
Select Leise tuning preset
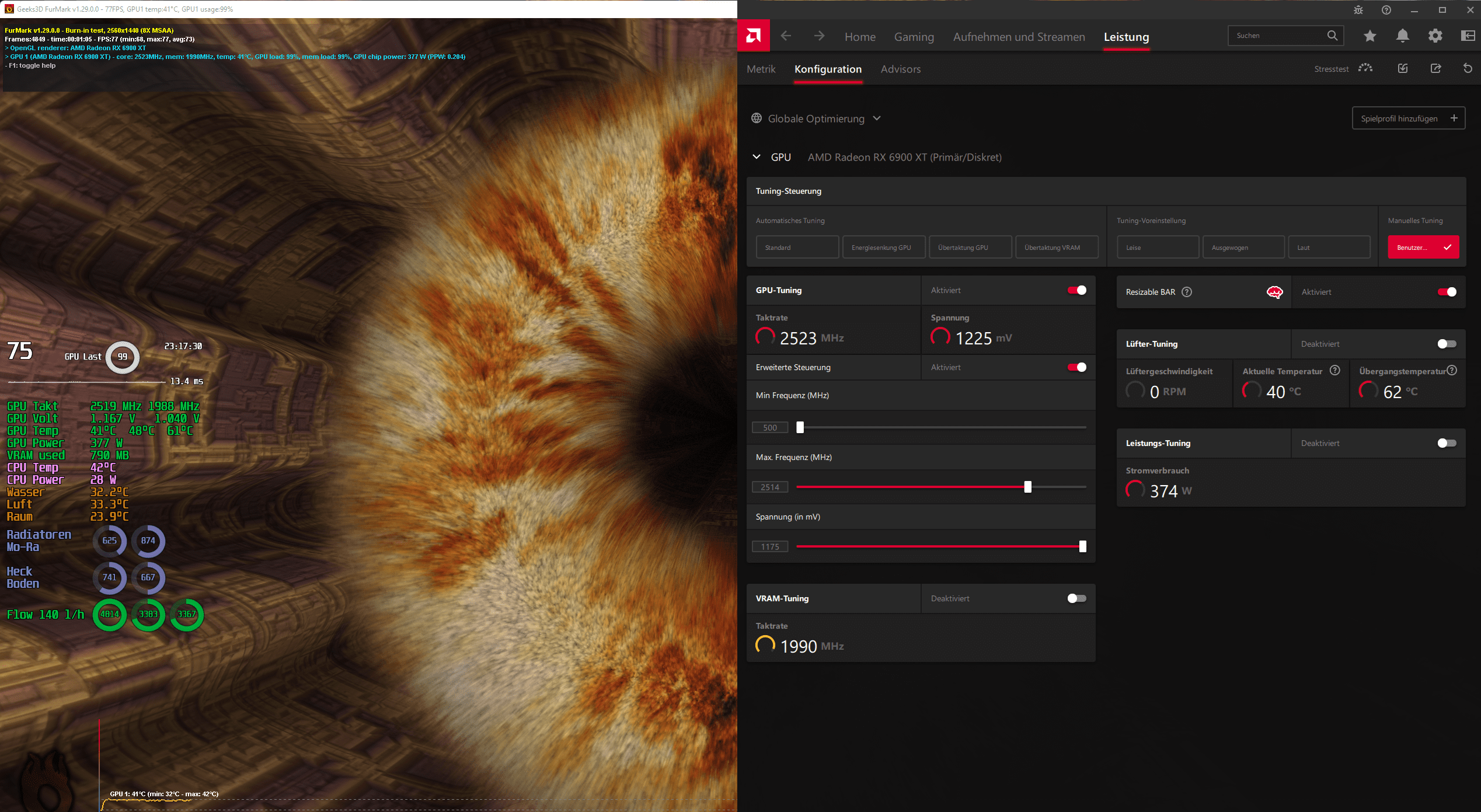pos(1158,248)
